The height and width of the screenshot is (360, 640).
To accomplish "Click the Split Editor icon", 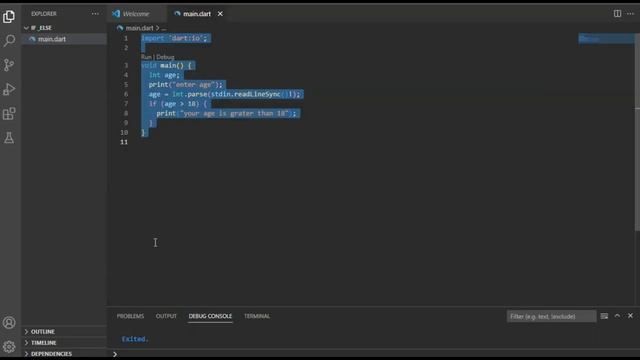I will [x=617, y=13].
